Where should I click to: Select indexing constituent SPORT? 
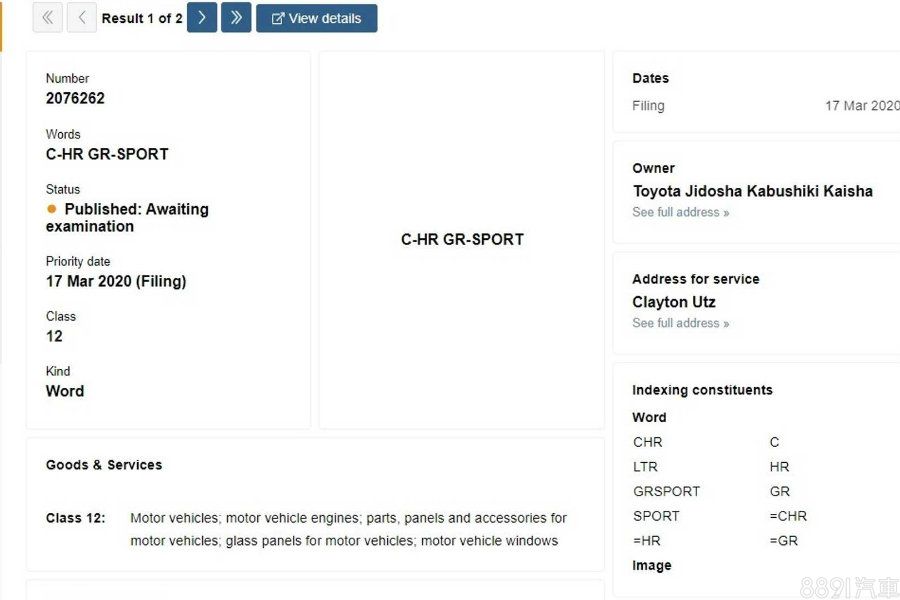657,516
